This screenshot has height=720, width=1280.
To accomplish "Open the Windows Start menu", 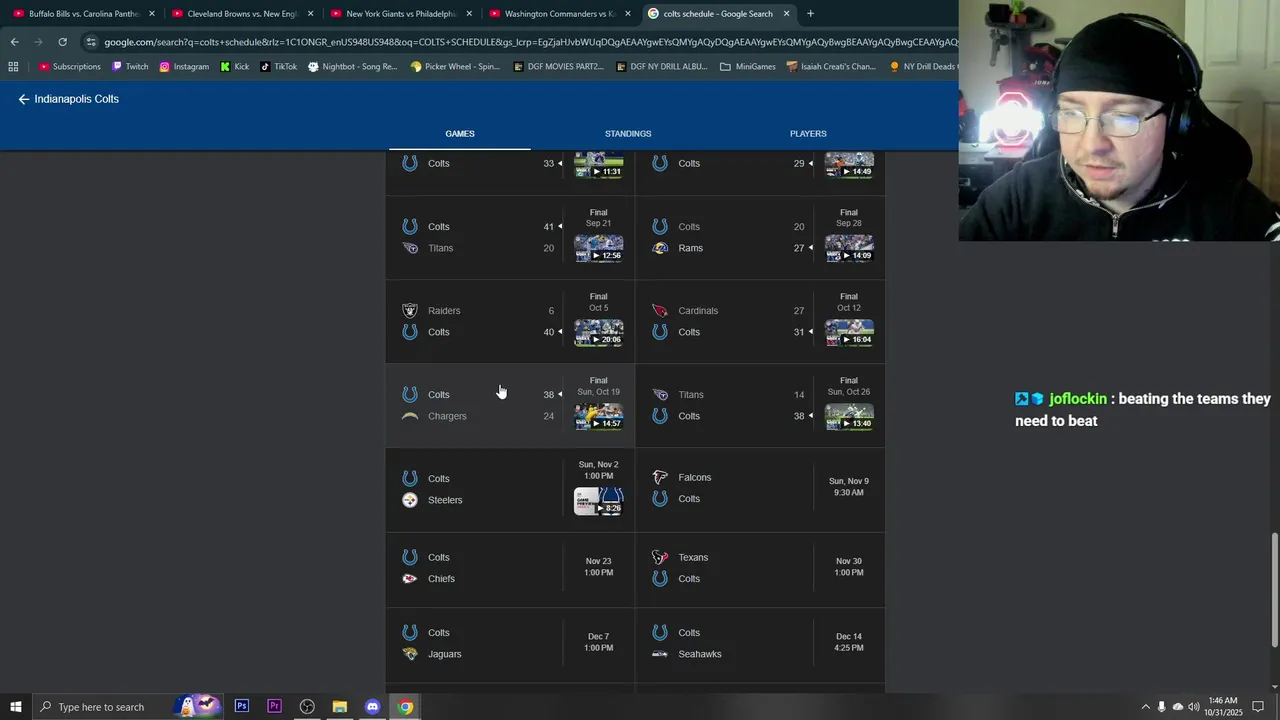I will pos(15,707).
